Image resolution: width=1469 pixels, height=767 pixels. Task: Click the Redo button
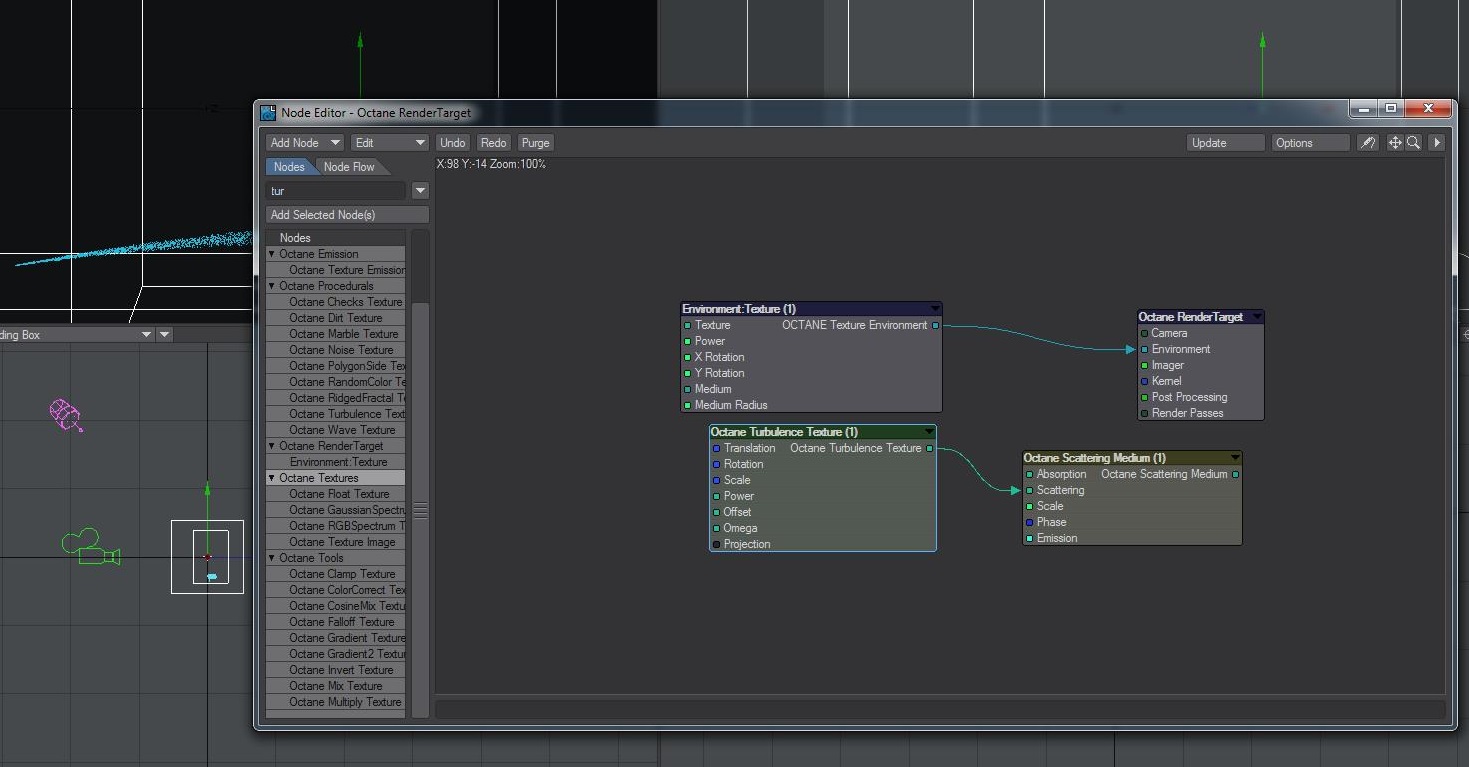click(x=493, y=143)
